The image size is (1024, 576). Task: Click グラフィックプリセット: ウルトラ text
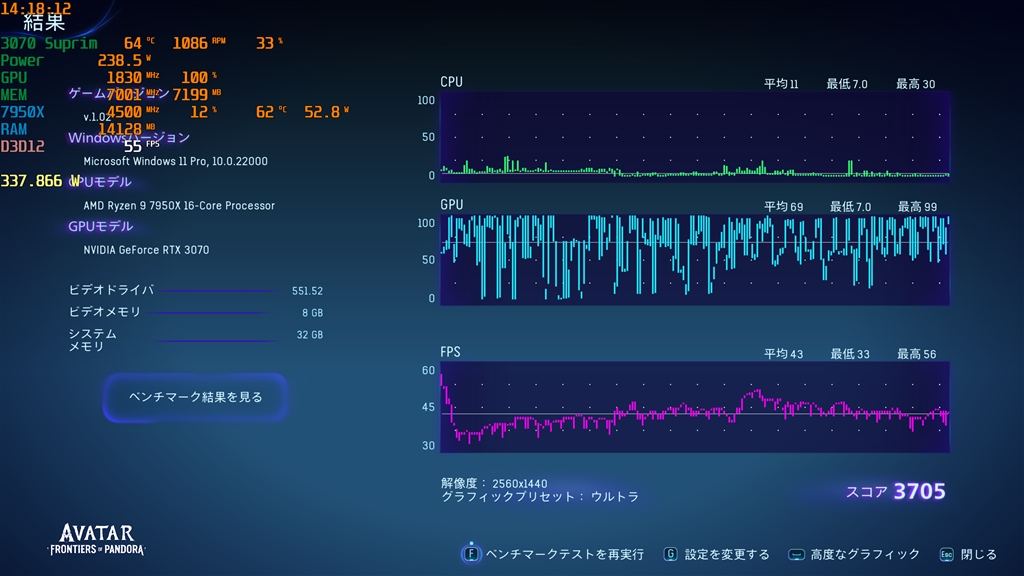point(539,497)
